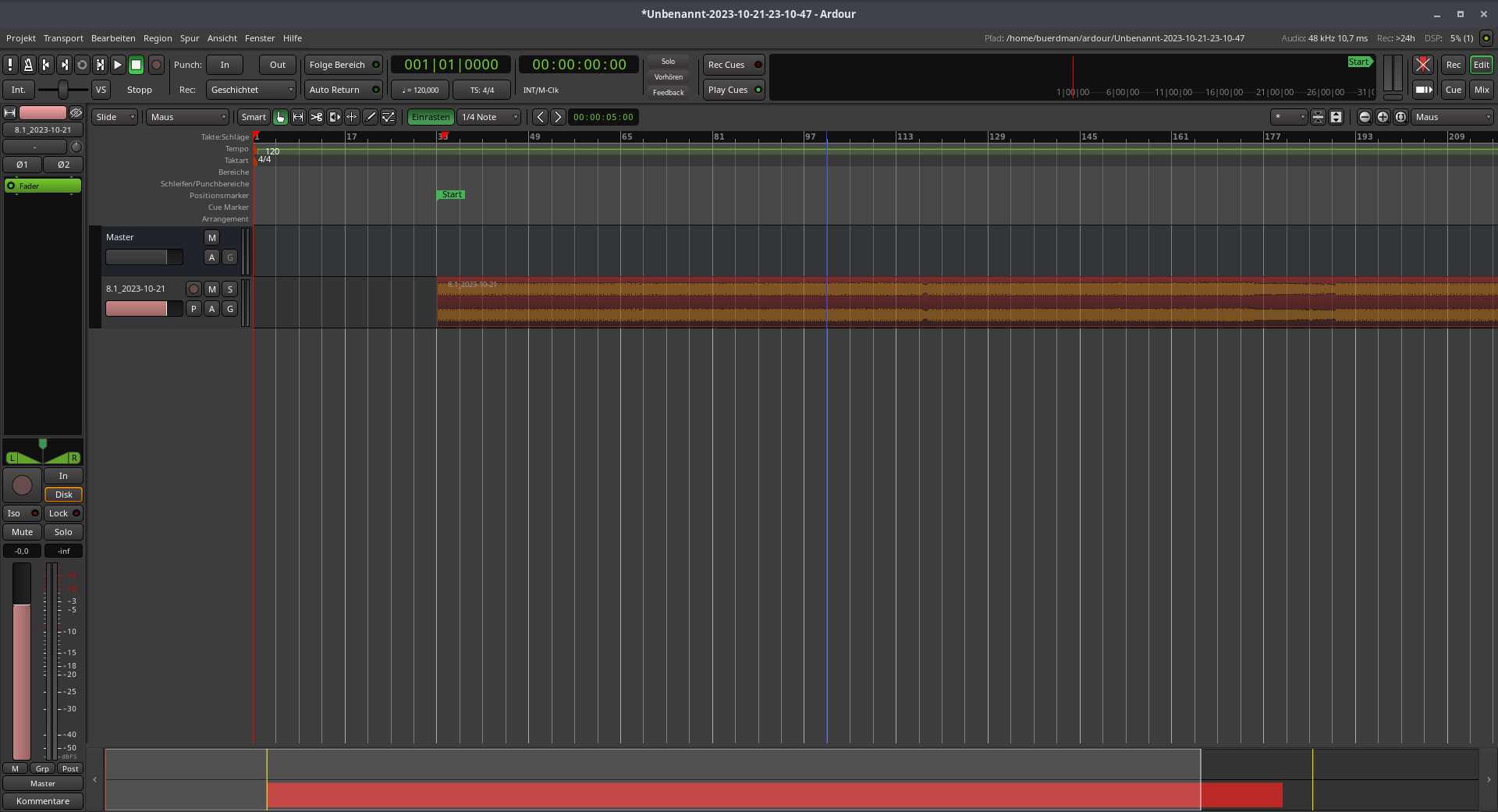The height and width of the screenshot is (812, 1498).
Task: Click the Kommentare button
Action: tap(43, 801)
